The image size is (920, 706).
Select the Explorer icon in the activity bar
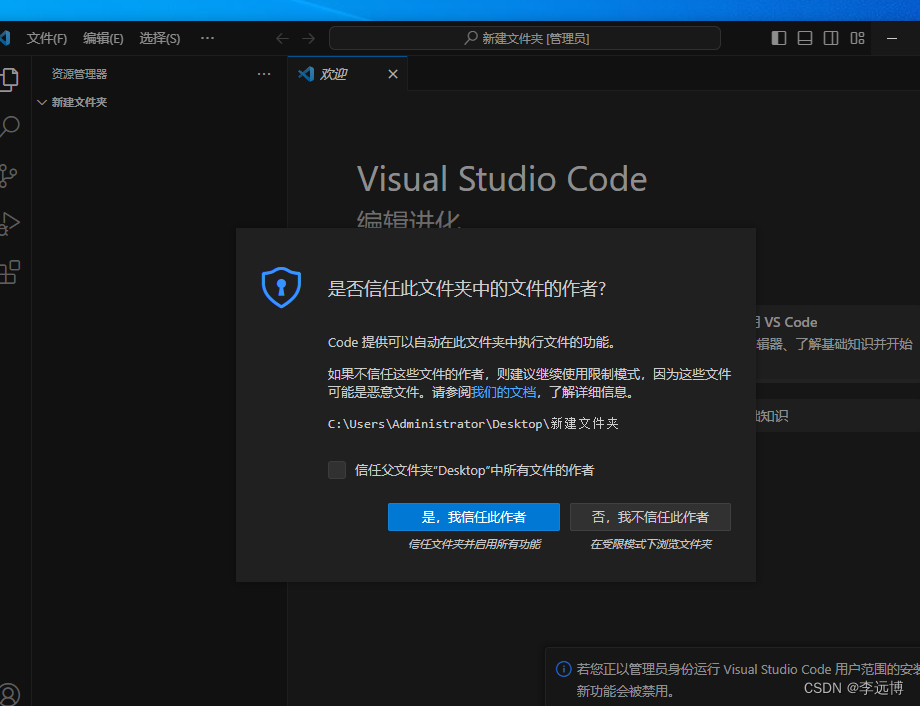coord(12,78)
